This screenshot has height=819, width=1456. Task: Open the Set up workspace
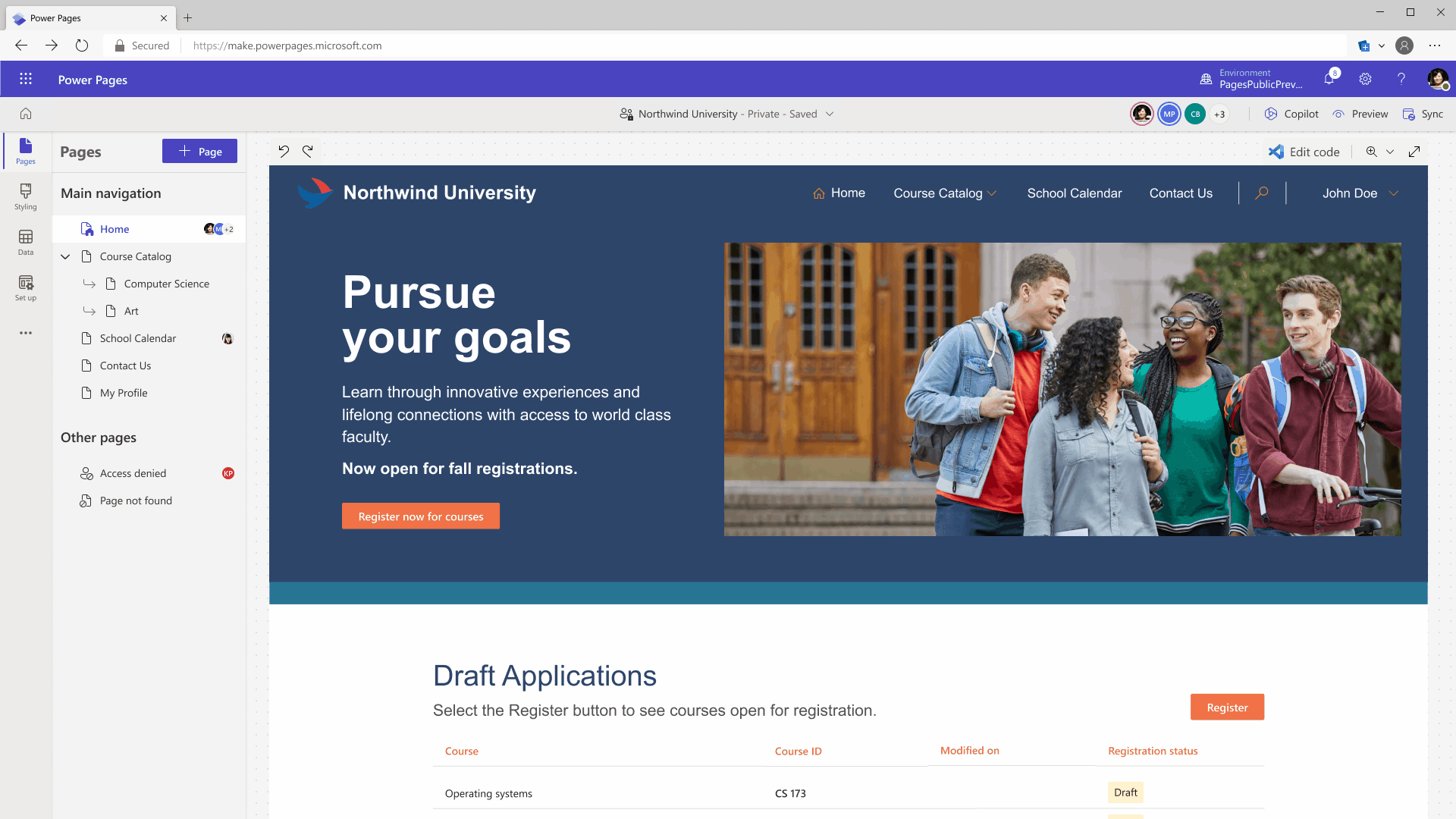coord(25,287)
